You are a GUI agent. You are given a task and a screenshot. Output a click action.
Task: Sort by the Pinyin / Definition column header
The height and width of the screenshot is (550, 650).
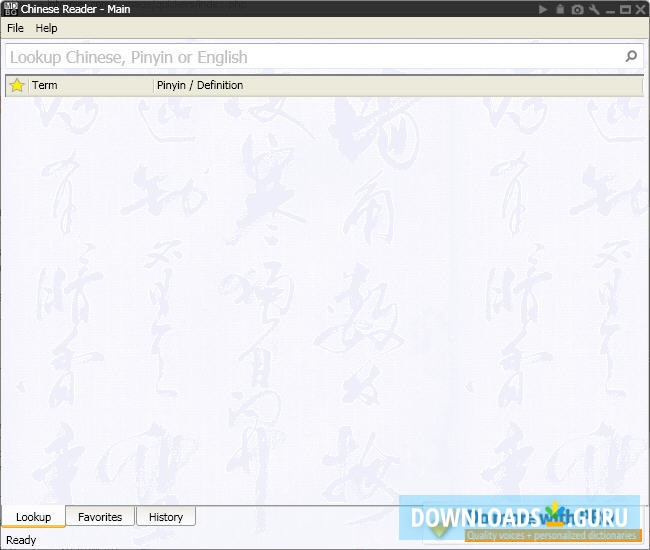(398, 85)
